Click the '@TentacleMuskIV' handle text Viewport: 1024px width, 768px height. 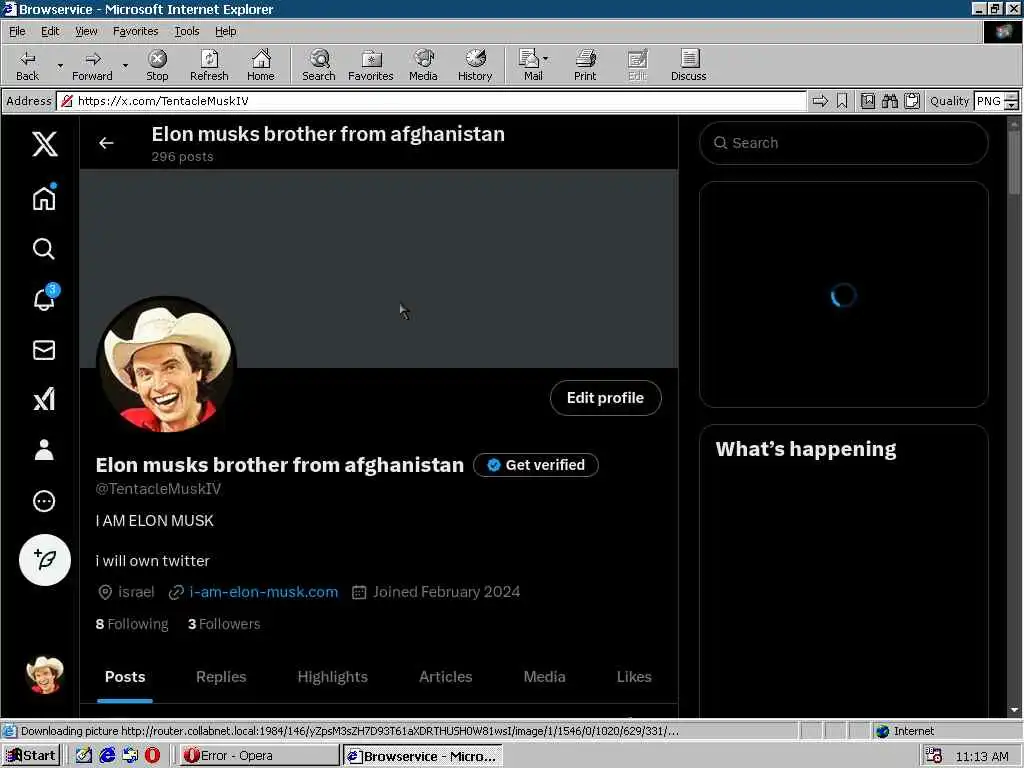pyautogui.click(x=158, y=488)
